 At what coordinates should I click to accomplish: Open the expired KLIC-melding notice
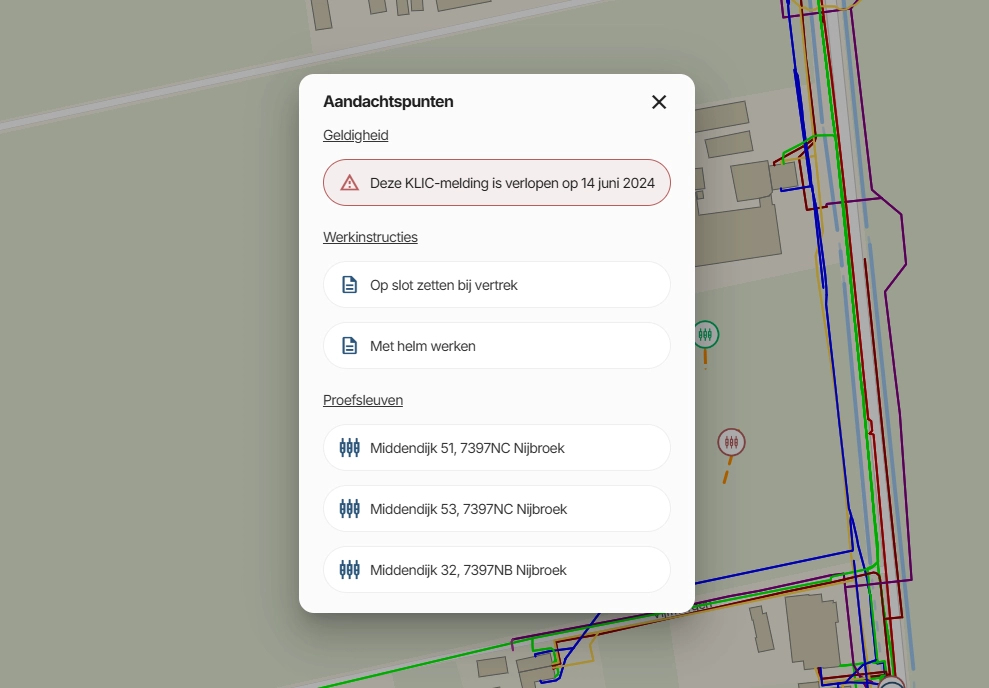[496, 183]
